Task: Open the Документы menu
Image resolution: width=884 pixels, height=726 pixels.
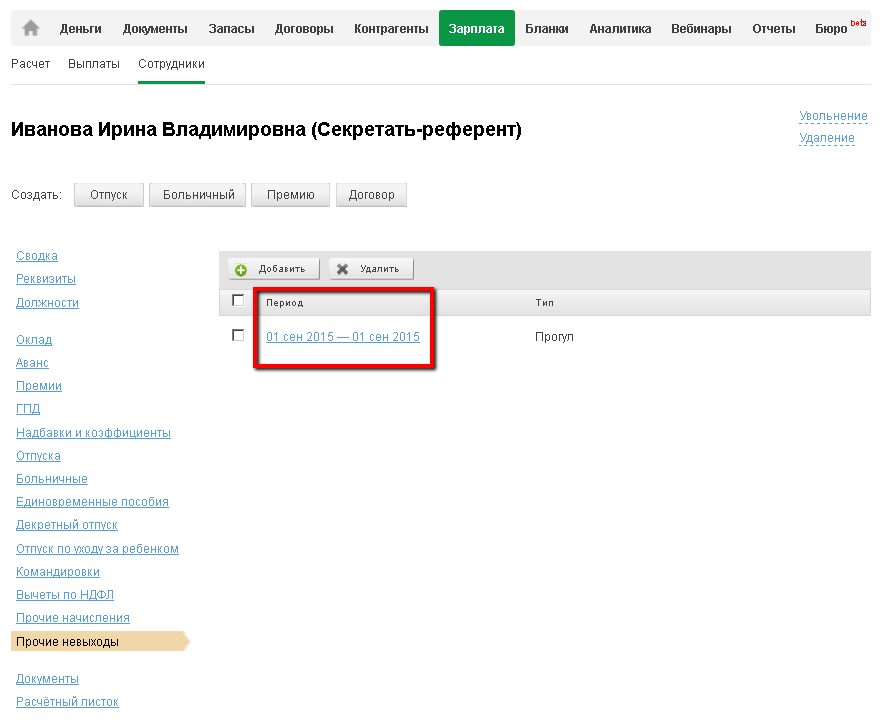Action: [155, 29]
